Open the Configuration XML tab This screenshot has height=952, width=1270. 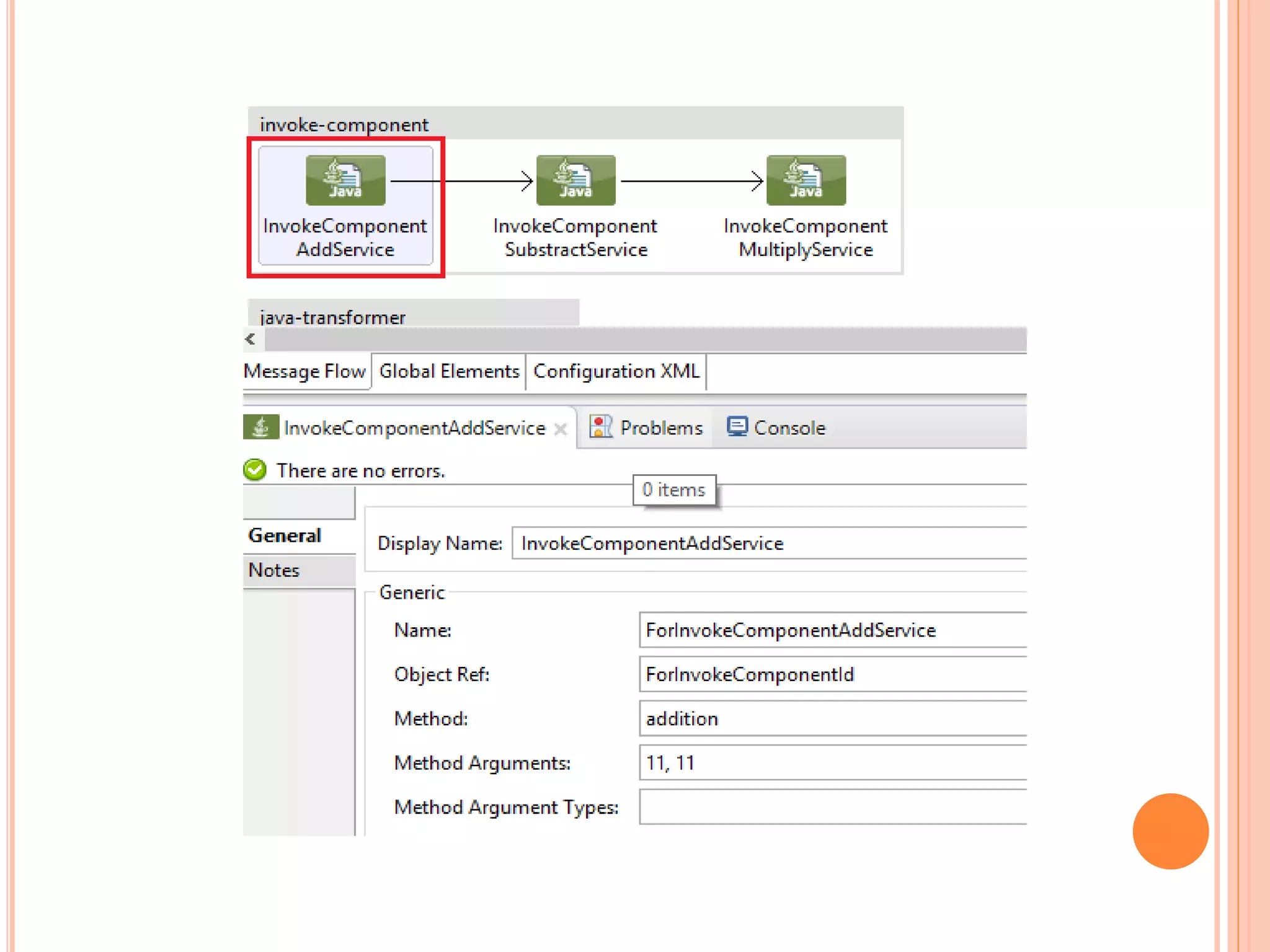[x=616, y=371]
